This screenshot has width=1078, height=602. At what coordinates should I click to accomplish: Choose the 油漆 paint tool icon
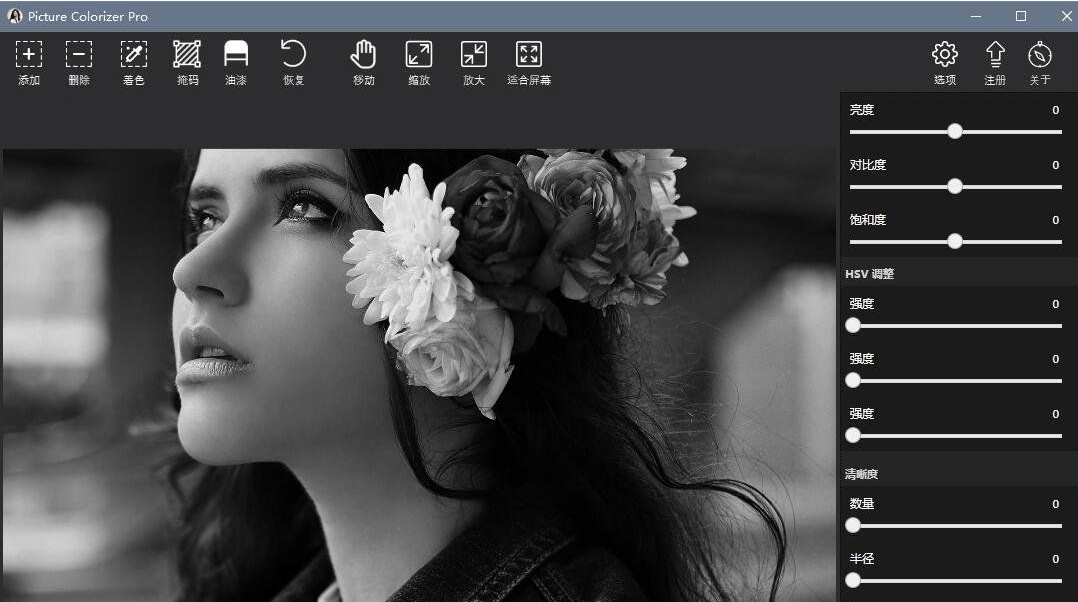(x=236, y=54)
